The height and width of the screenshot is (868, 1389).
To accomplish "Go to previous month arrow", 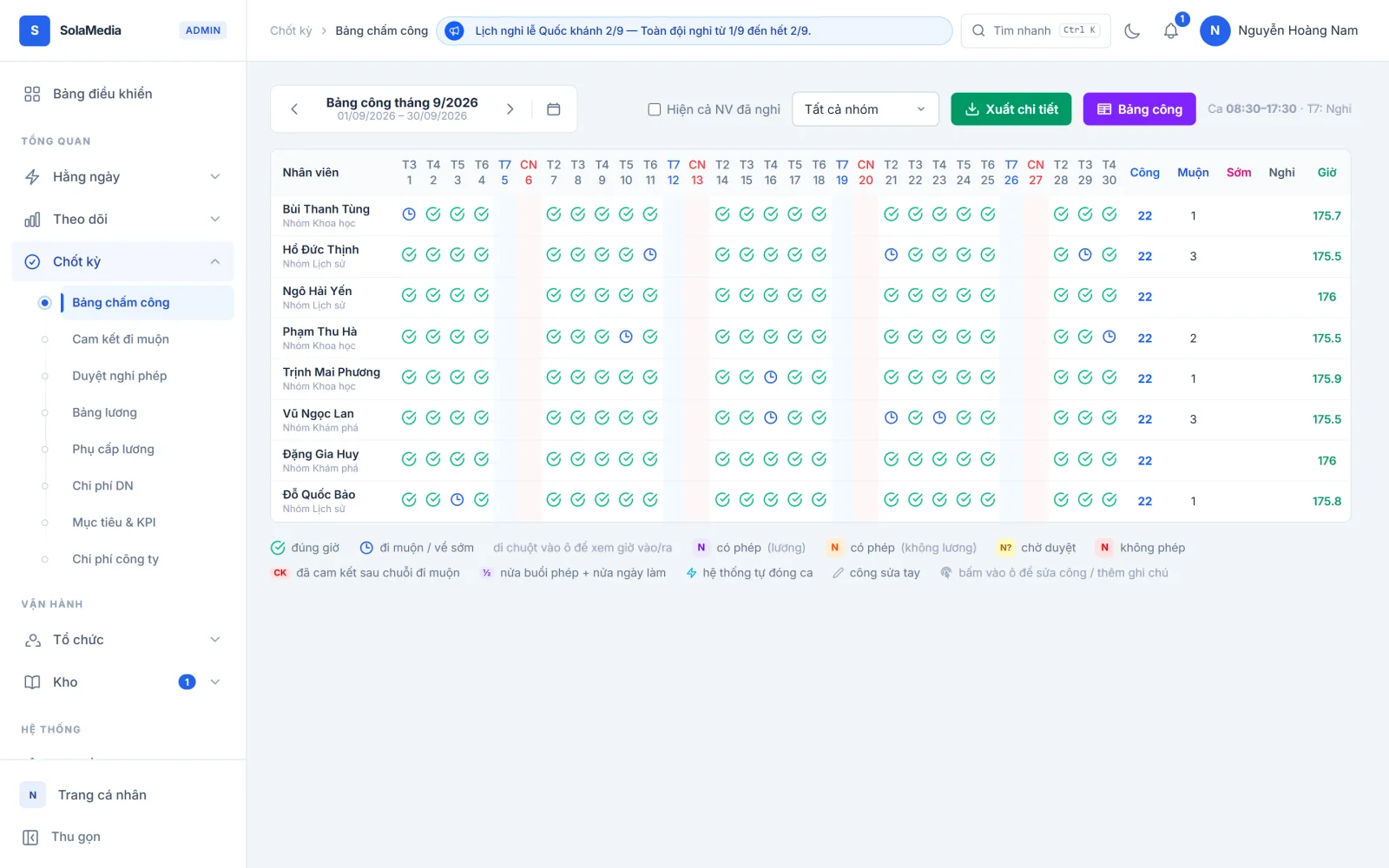I will tap(294, 109).
